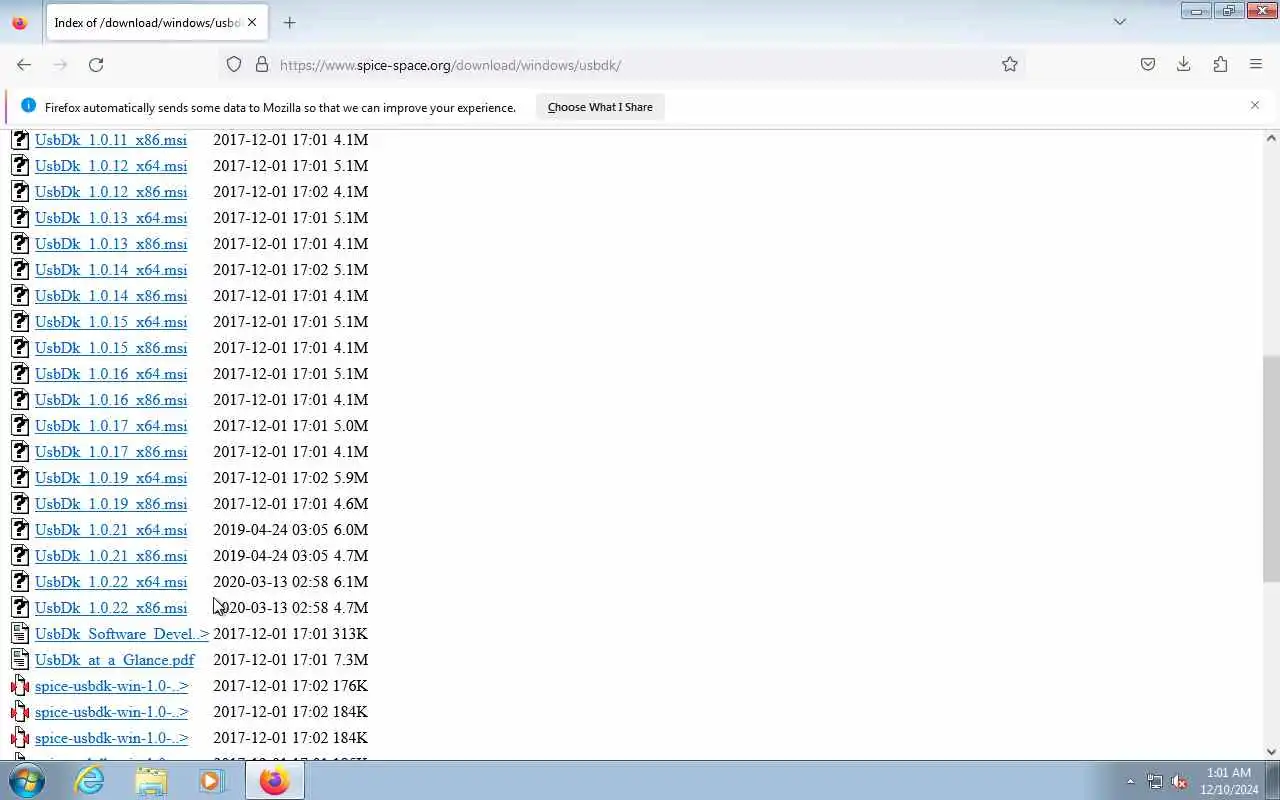Click document icon beside UsbDk_at_a_Glance.pdf
Image resolution: width=1280 pixels, height=800 pixels.
coord(20,659)
